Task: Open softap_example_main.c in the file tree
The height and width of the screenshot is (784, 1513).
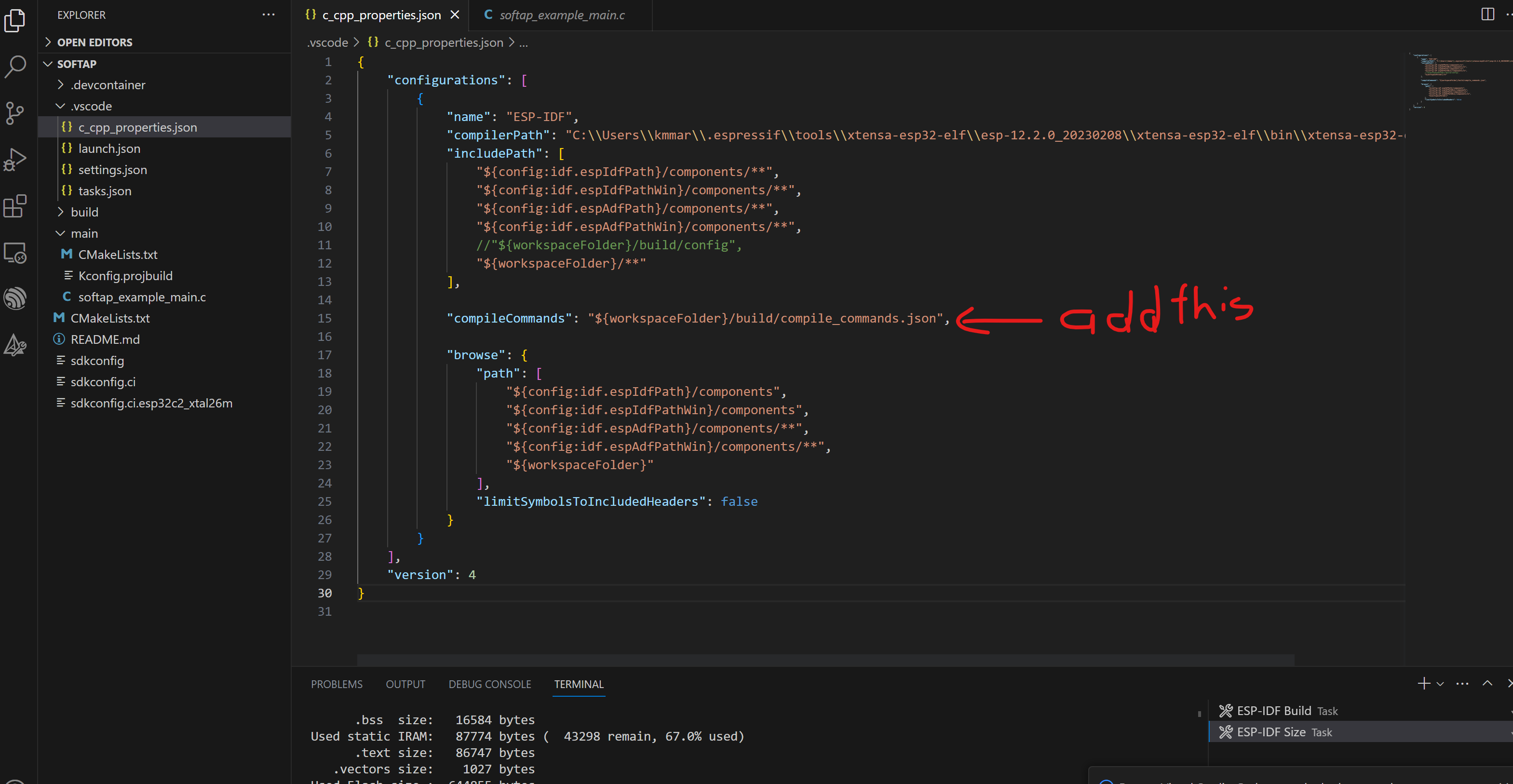Action: (x=164, y=297)
